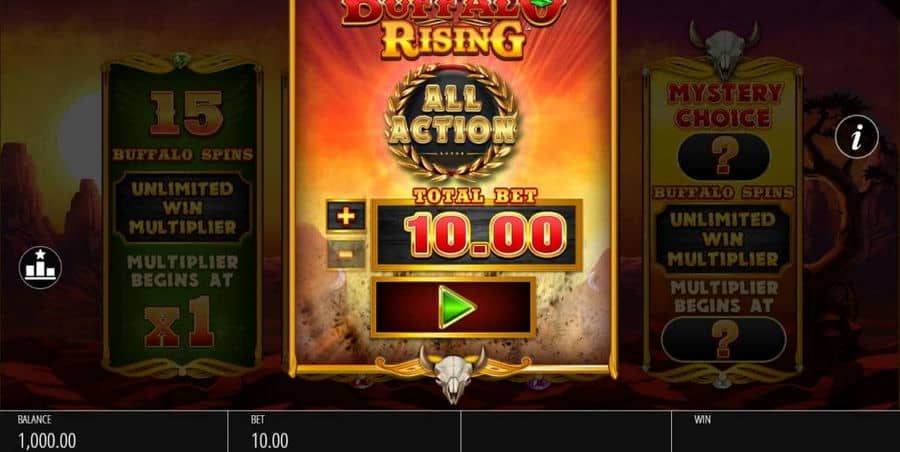Image resolution: width=900 pixels, height=452 pixels.
Task: Open the info icon
Action: pos(856,137)
